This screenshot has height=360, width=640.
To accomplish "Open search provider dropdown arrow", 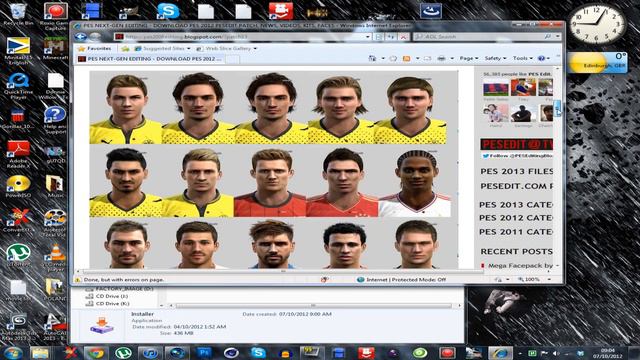I will tap(557, 37).
